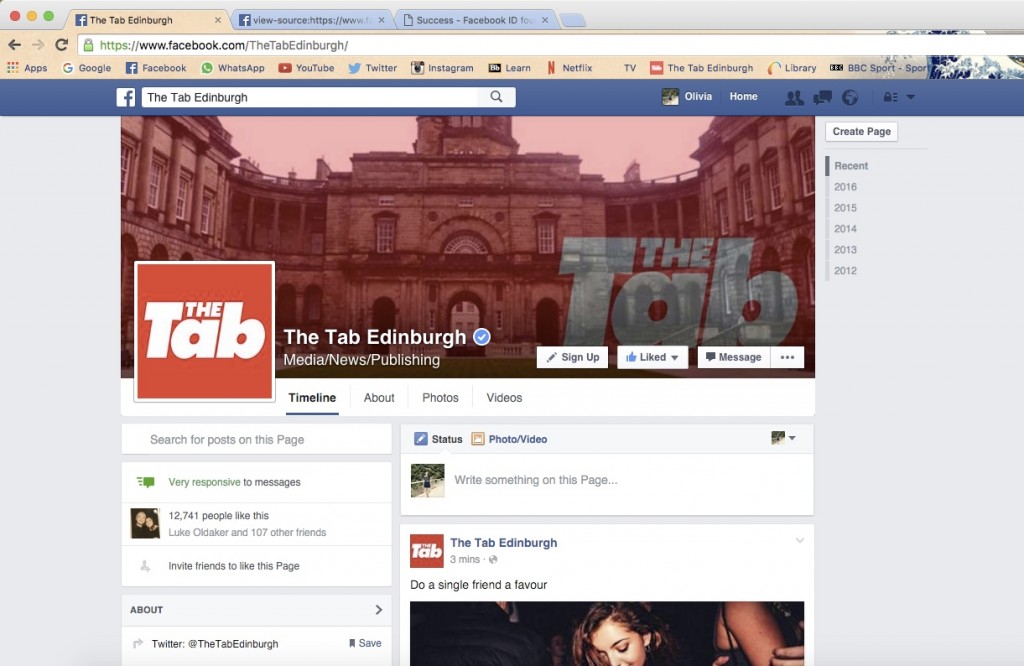The image size is (1024, 666).
Task: Click the verified badge next to page name
Action: pyautogui.click(x=481, y=337)
